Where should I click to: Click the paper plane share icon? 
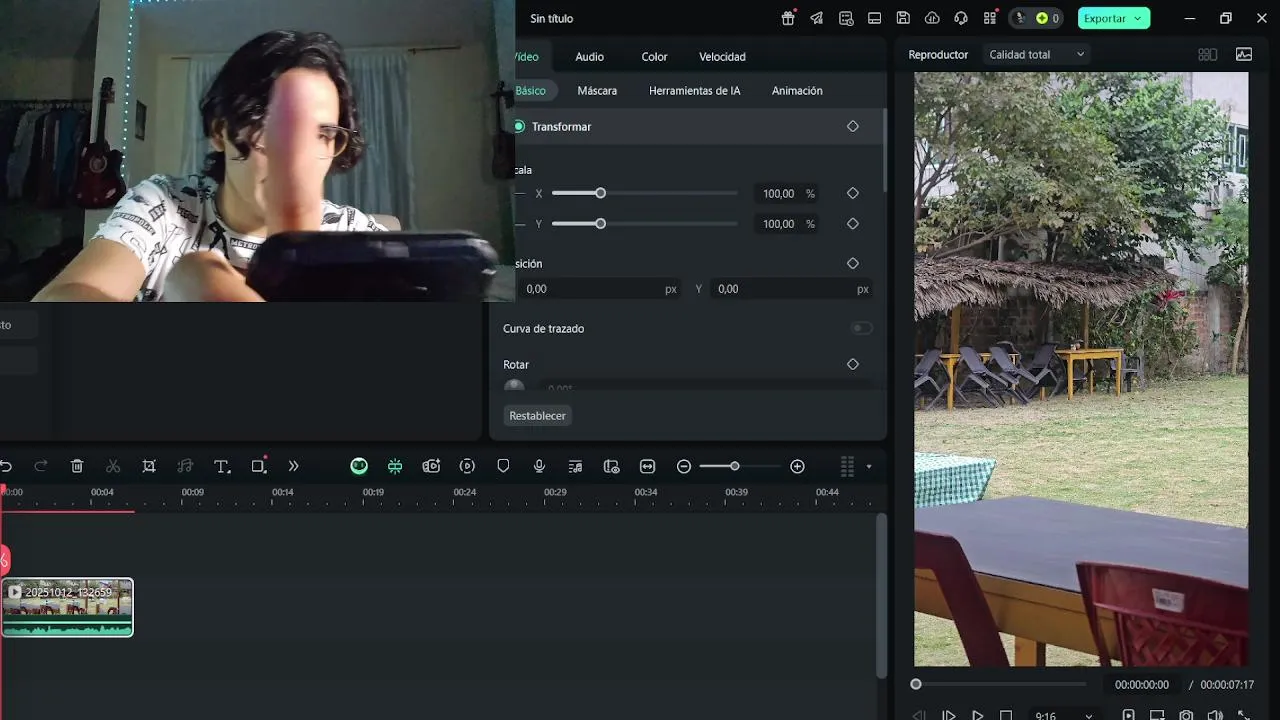817,18
